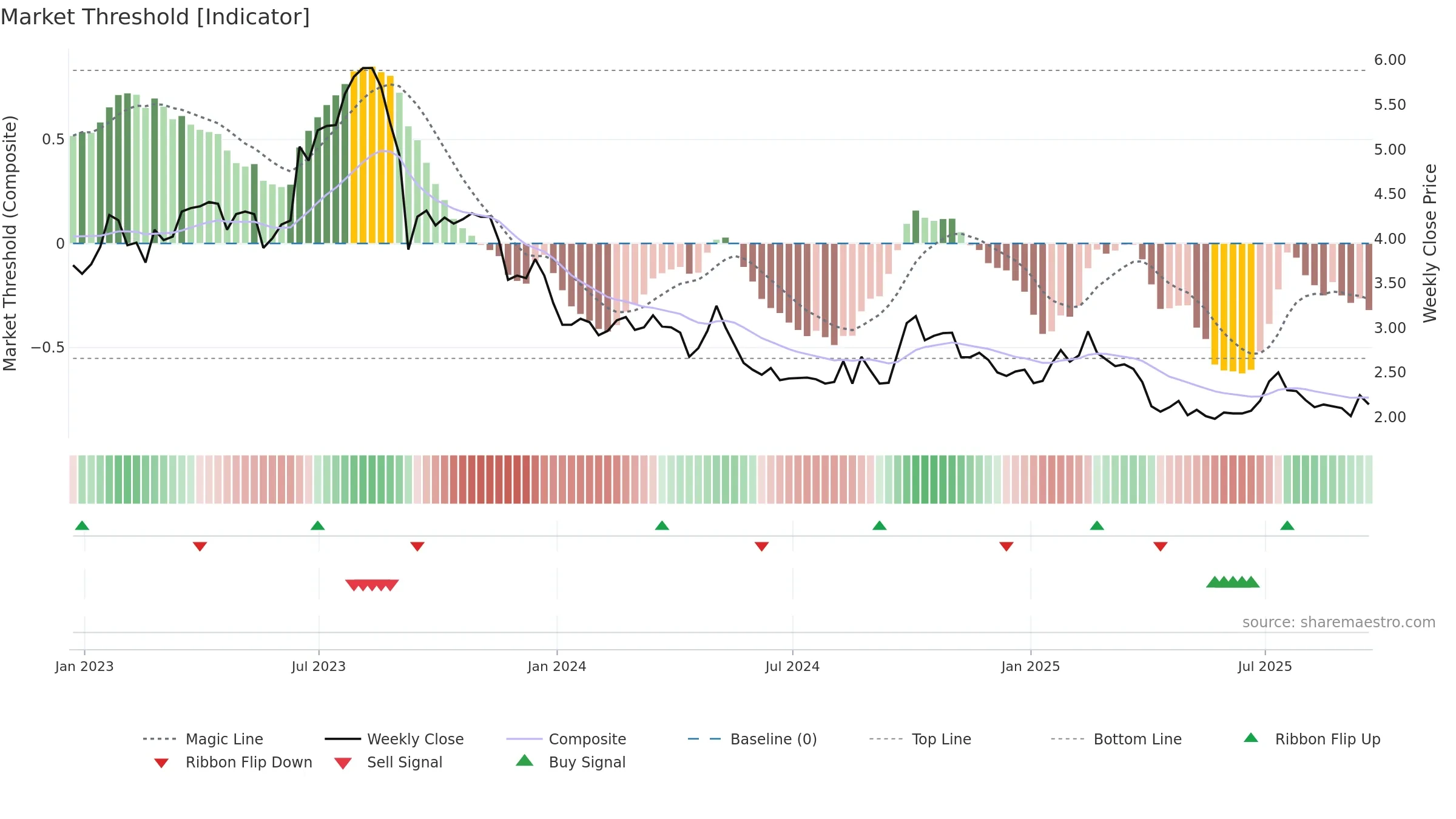Viewport: 1456px width, 819px height.
Task: Click the Jan 2023 x-axis label
Action: [x=84, y=666]
